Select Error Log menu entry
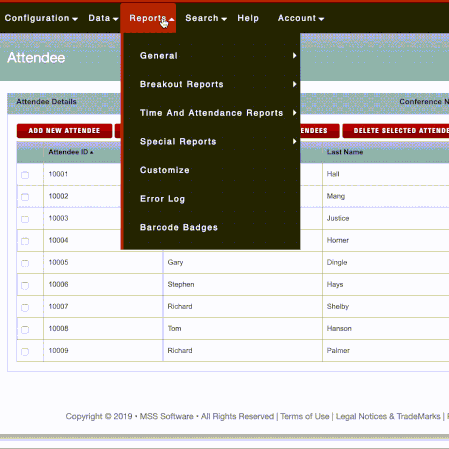The height and width of the screenshot is (449, 449). [162, 199]
